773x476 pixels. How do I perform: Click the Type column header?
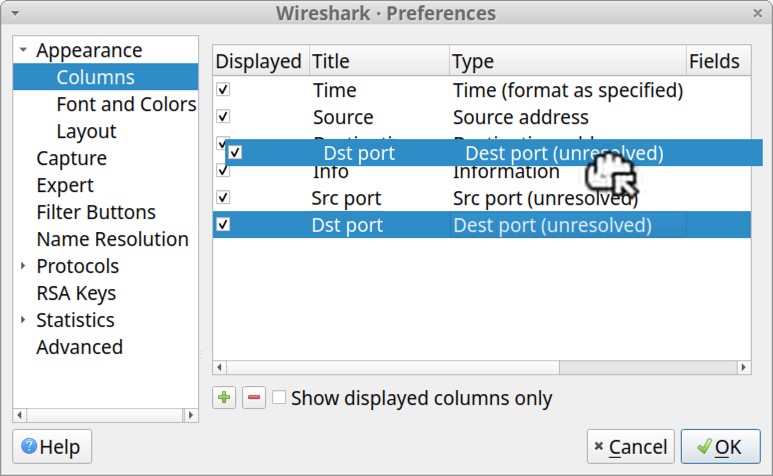coord(567,61)
